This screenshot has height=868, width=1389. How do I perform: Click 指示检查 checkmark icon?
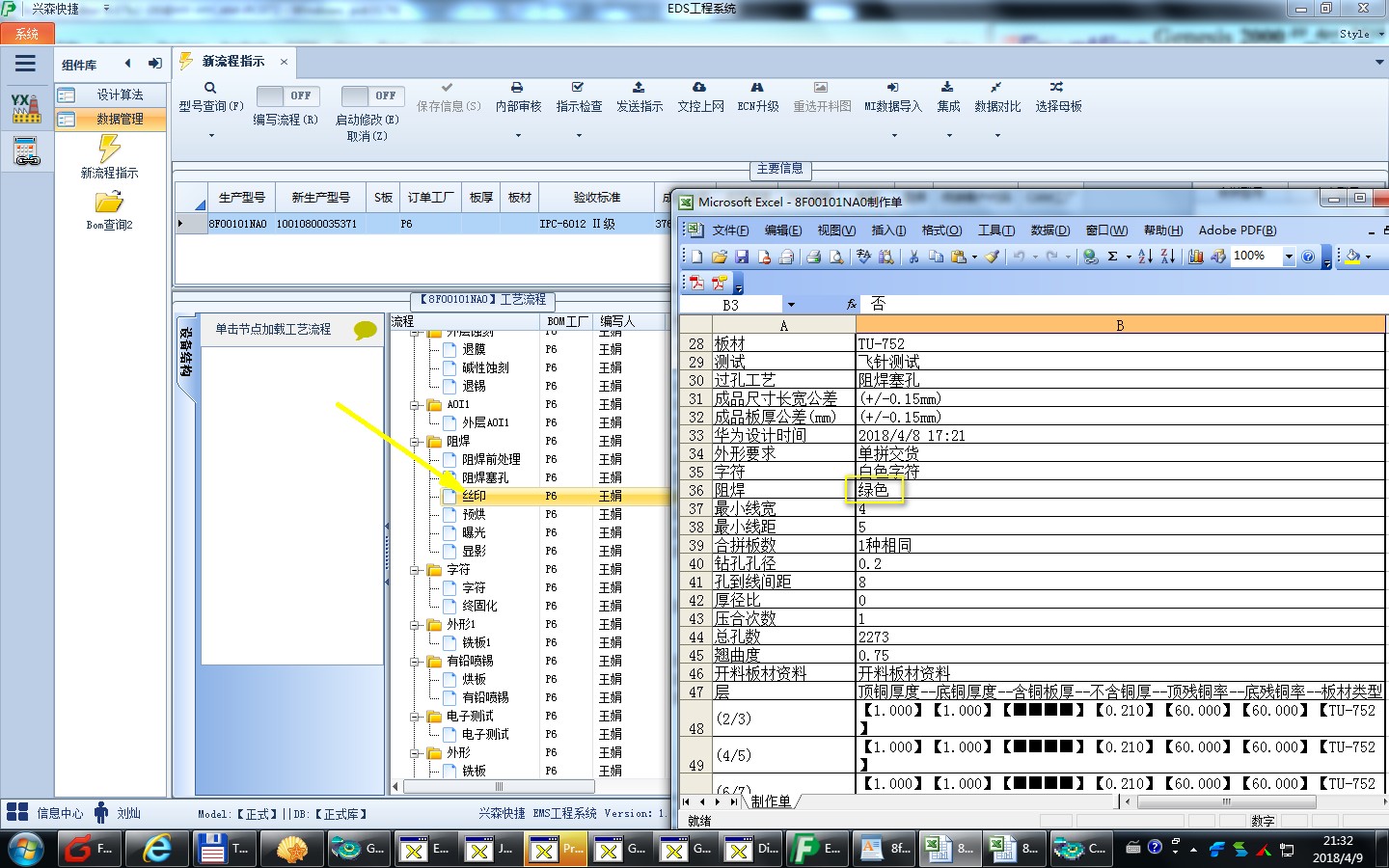pos(578,87)
